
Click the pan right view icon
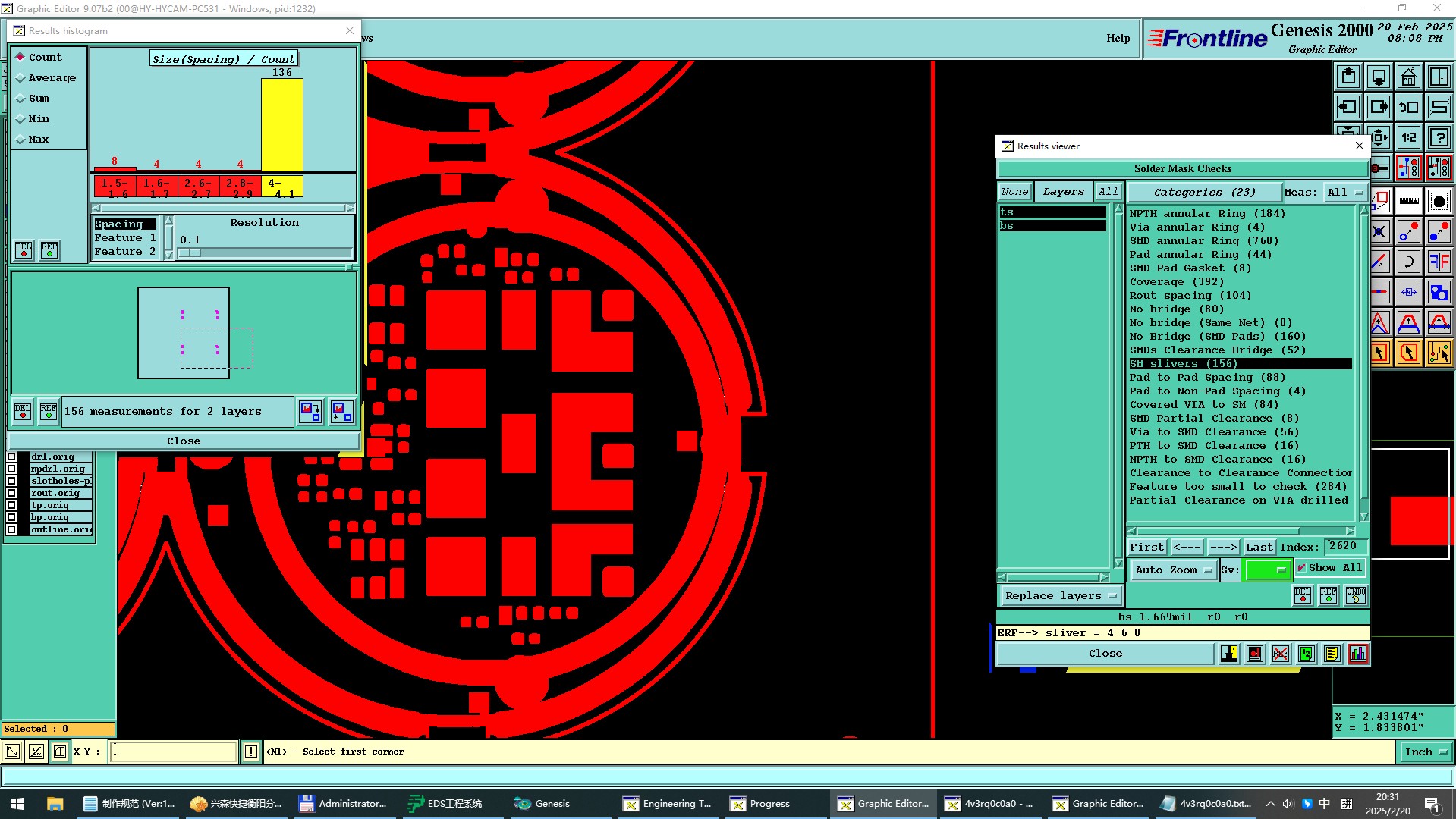tap(1379, 107)
